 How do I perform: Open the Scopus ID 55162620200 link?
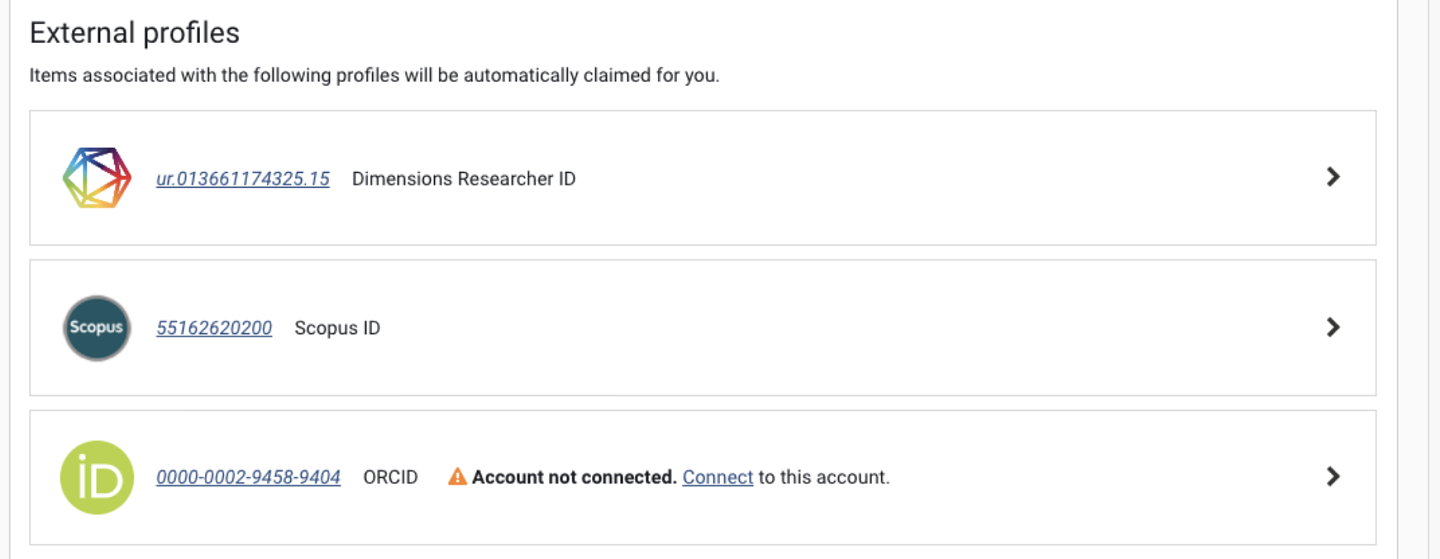(x=214, y=328)
